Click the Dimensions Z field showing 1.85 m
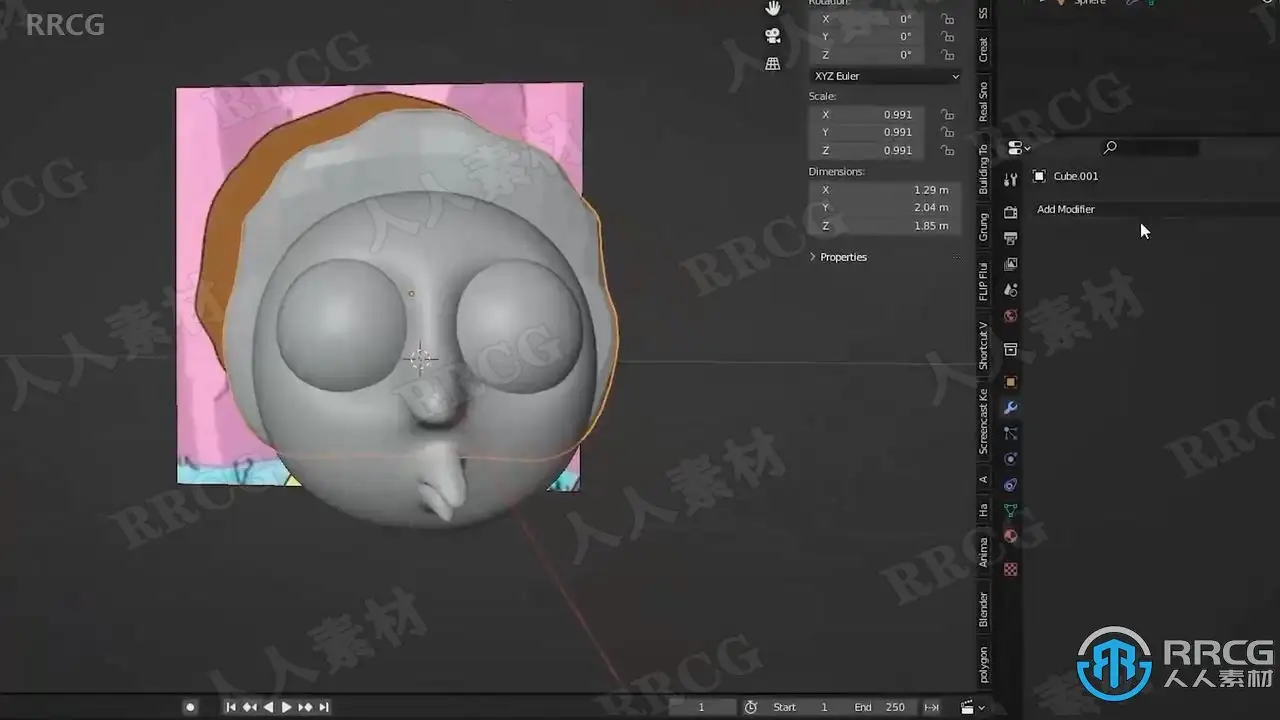This screenshot has width=1280, height=720. click(885, 226)
